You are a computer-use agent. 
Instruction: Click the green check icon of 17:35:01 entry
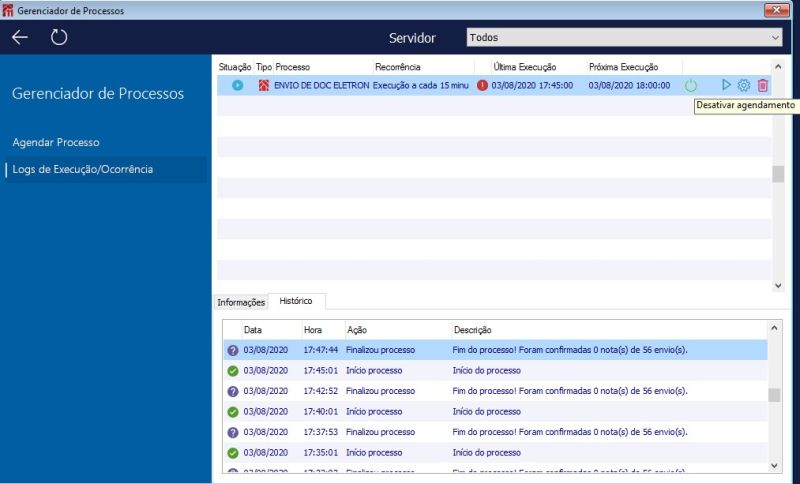point(233,452)
